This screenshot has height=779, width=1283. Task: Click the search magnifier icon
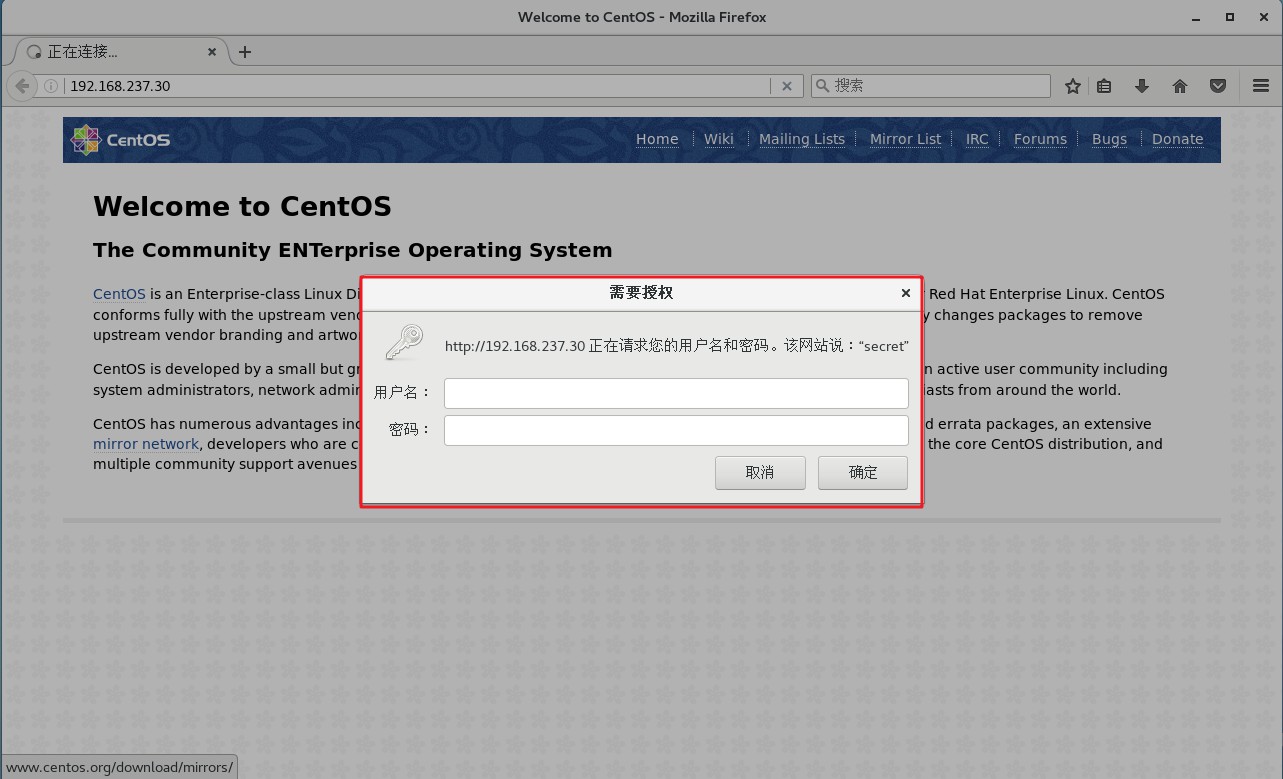[823, 86]
